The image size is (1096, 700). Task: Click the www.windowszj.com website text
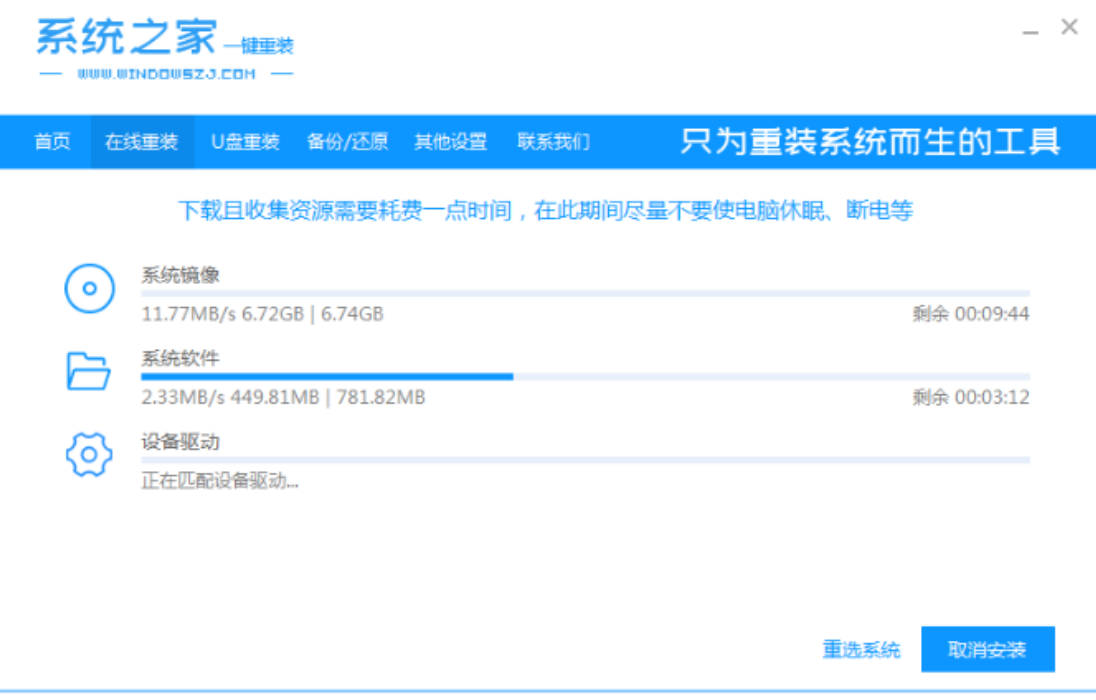[166, 74]
